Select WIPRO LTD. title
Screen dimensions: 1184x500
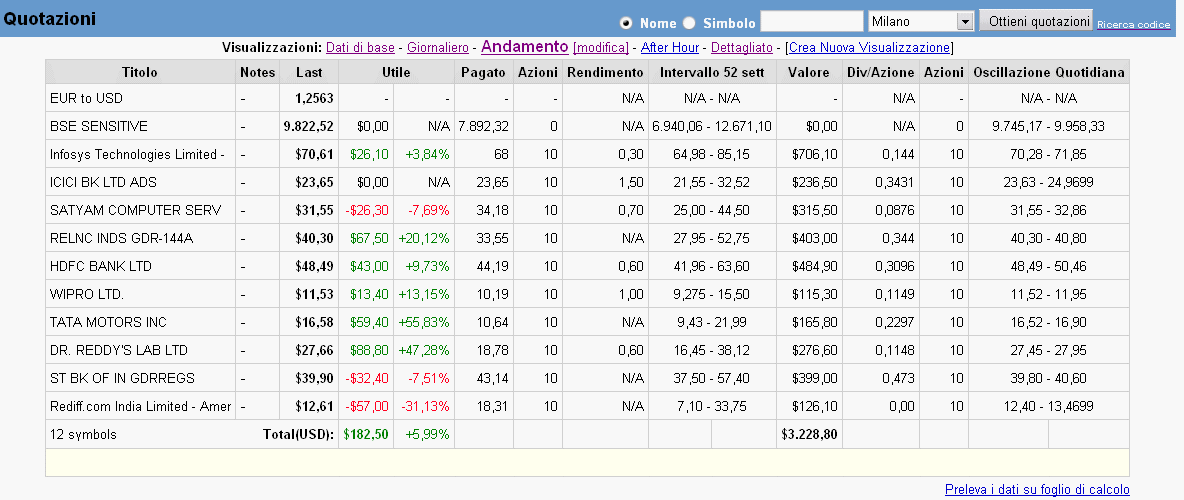(x=87, y=294)
